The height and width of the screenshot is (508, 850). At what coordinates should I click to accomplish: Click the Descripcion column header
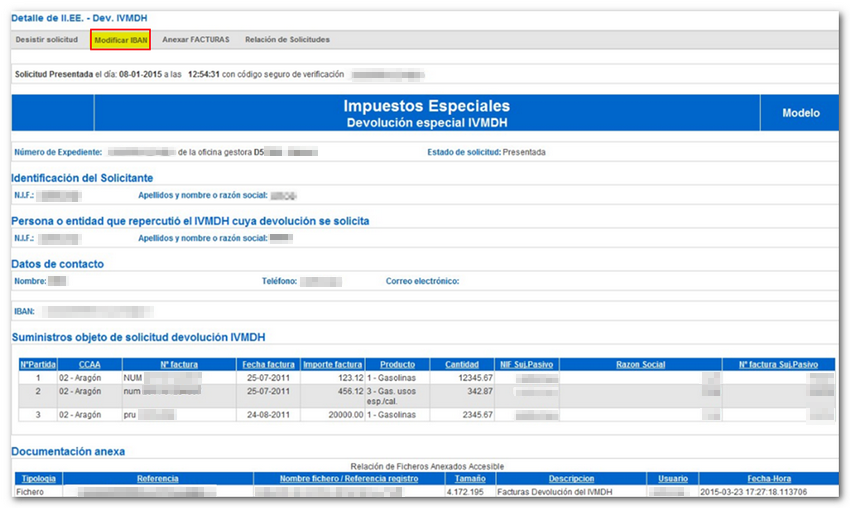click(572, 479)
